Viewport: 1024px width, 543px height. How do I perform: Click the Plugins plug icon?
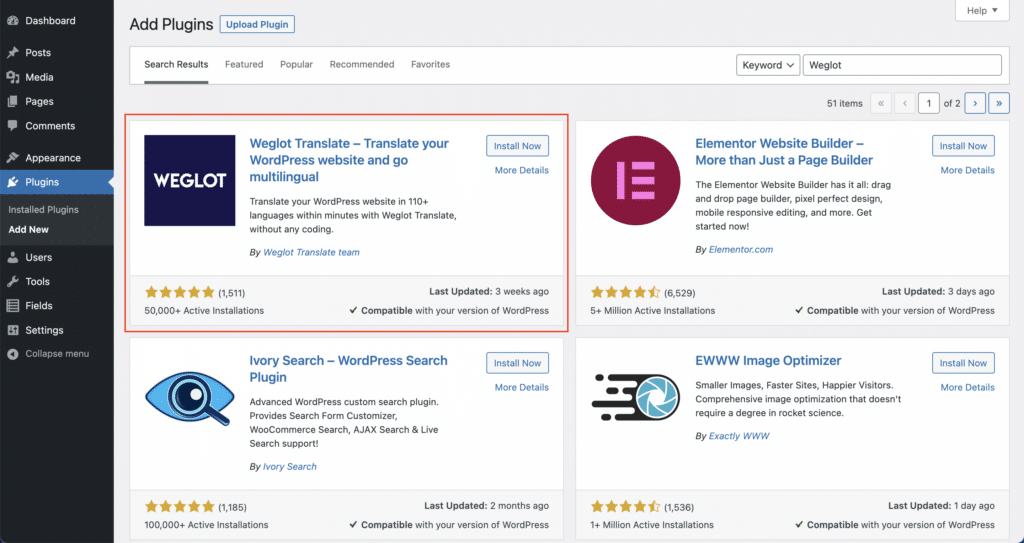12,182
